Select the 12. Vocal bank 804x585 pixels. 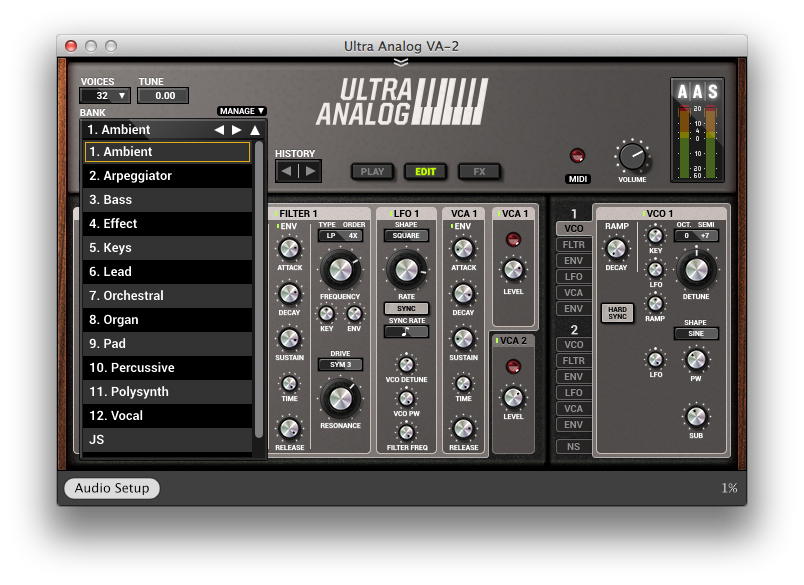(x=168, y=416)
